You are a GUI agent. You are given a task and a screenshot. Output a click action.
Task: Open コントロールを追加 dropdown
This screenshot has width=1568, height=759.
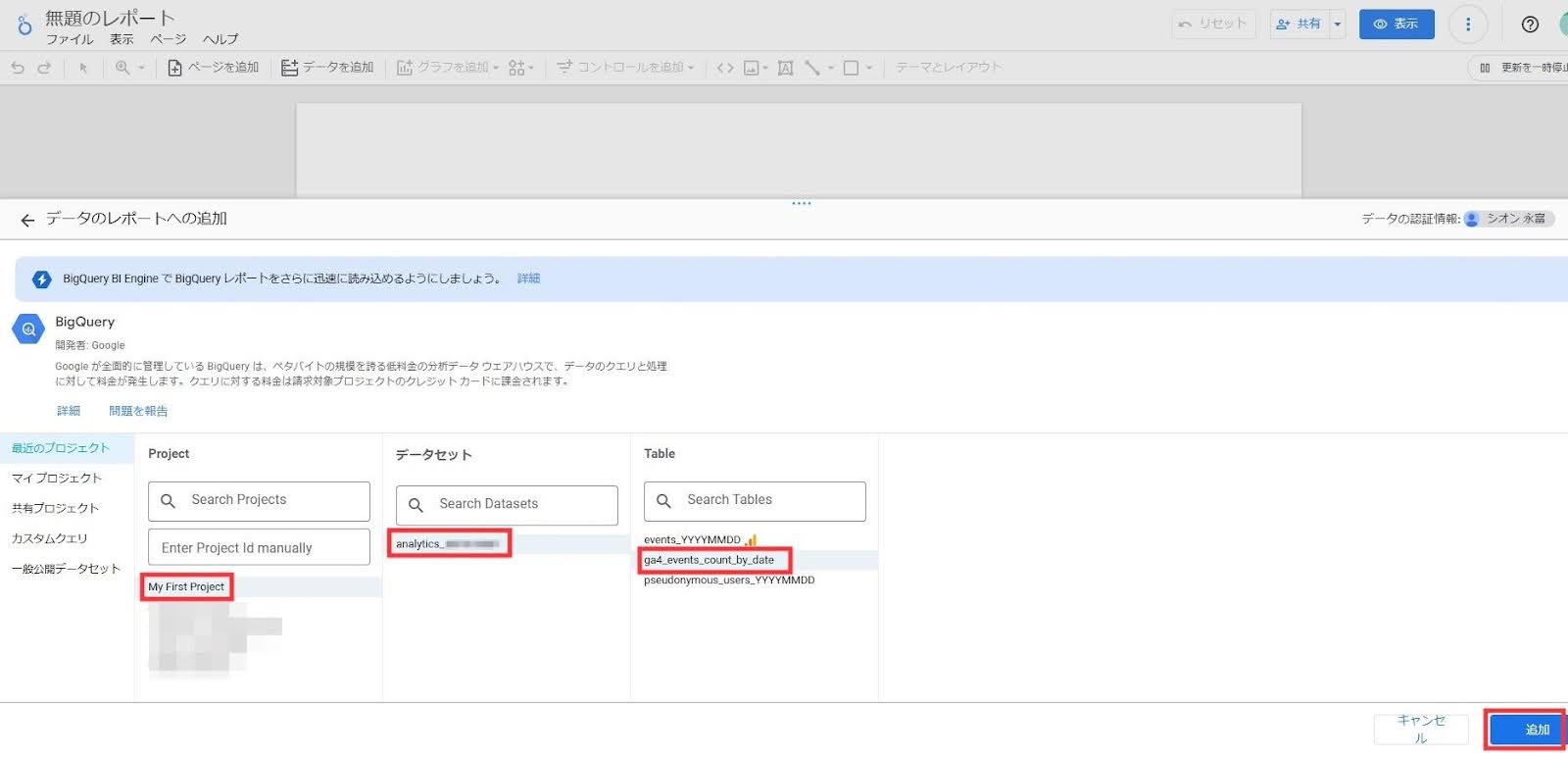(625, 68)
